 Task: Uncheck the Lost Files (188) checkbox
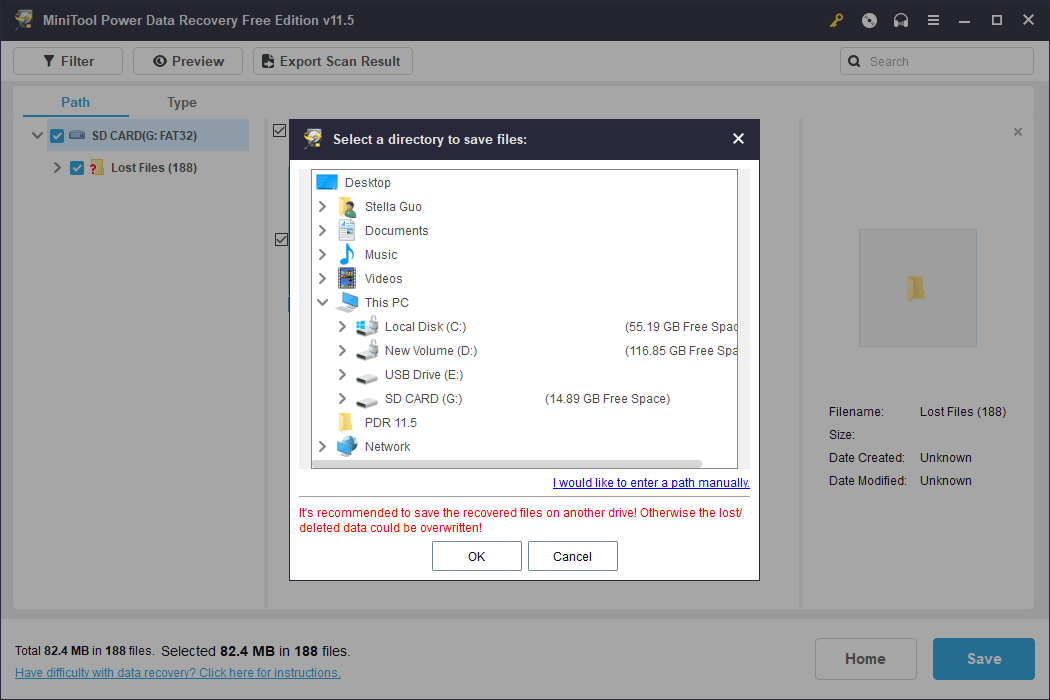tap(77, 167)
